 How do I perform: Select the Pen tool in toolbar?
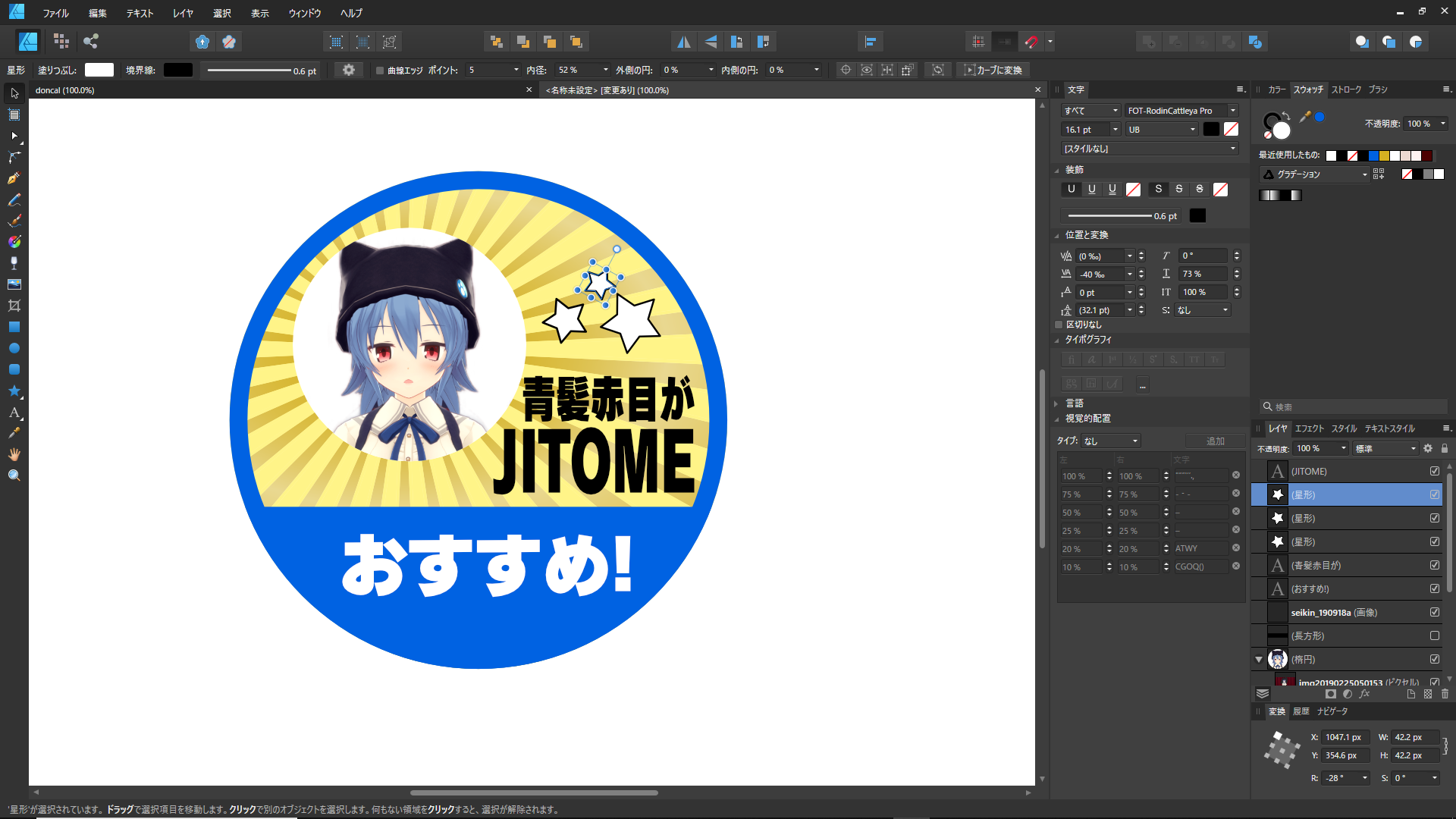14,178
